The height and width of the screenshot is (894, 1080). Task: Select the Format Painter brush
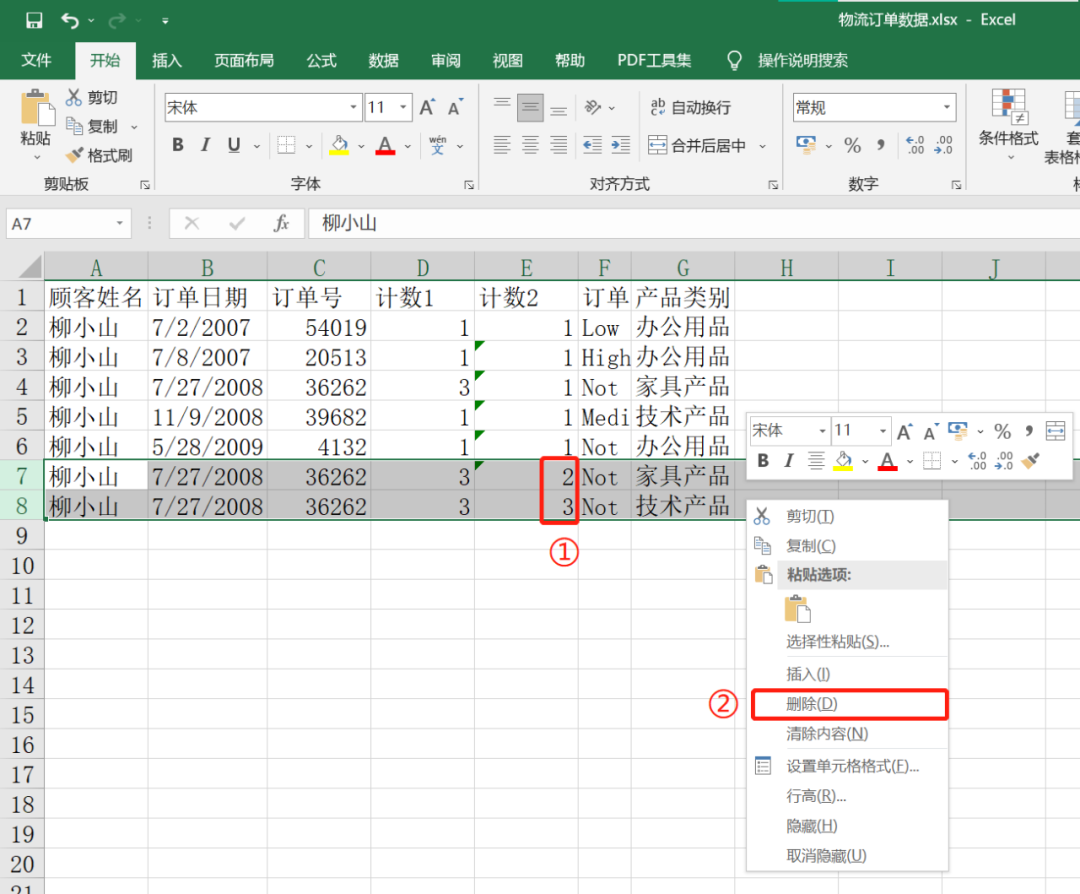[x=98, y=156]
